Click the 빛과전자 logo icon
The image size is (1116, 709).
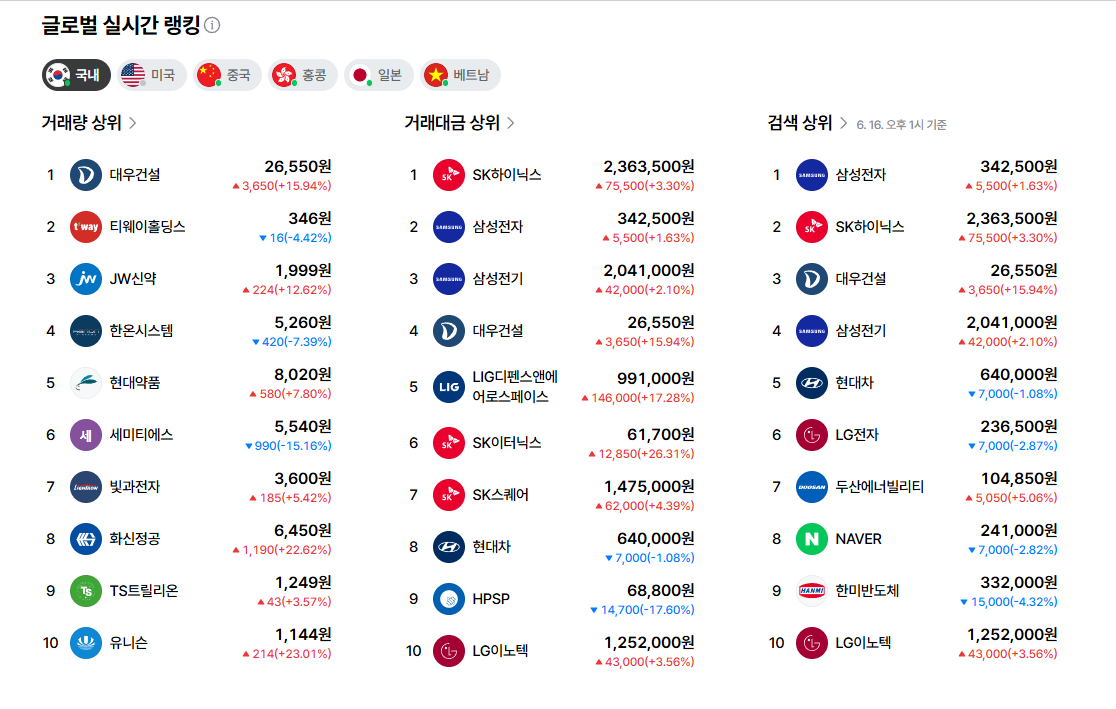[x=86, y=487]
